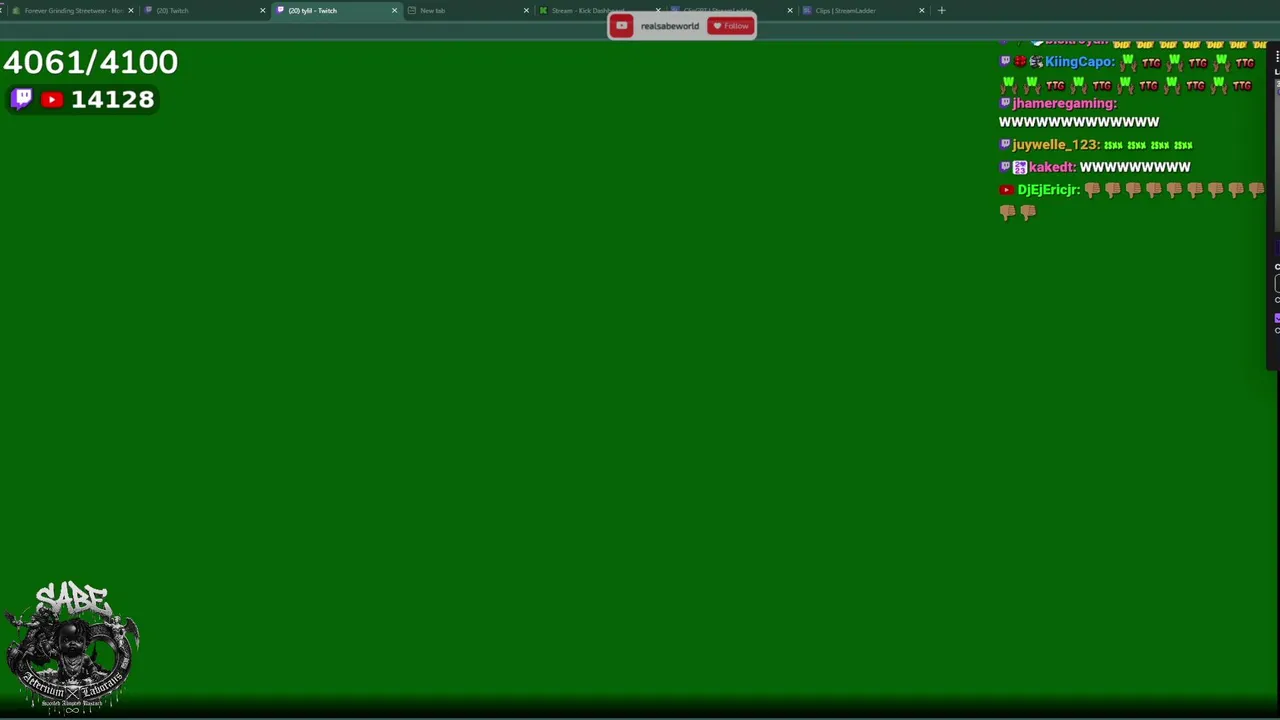Click the Twitch icon near viewer count

click(22, 99)
